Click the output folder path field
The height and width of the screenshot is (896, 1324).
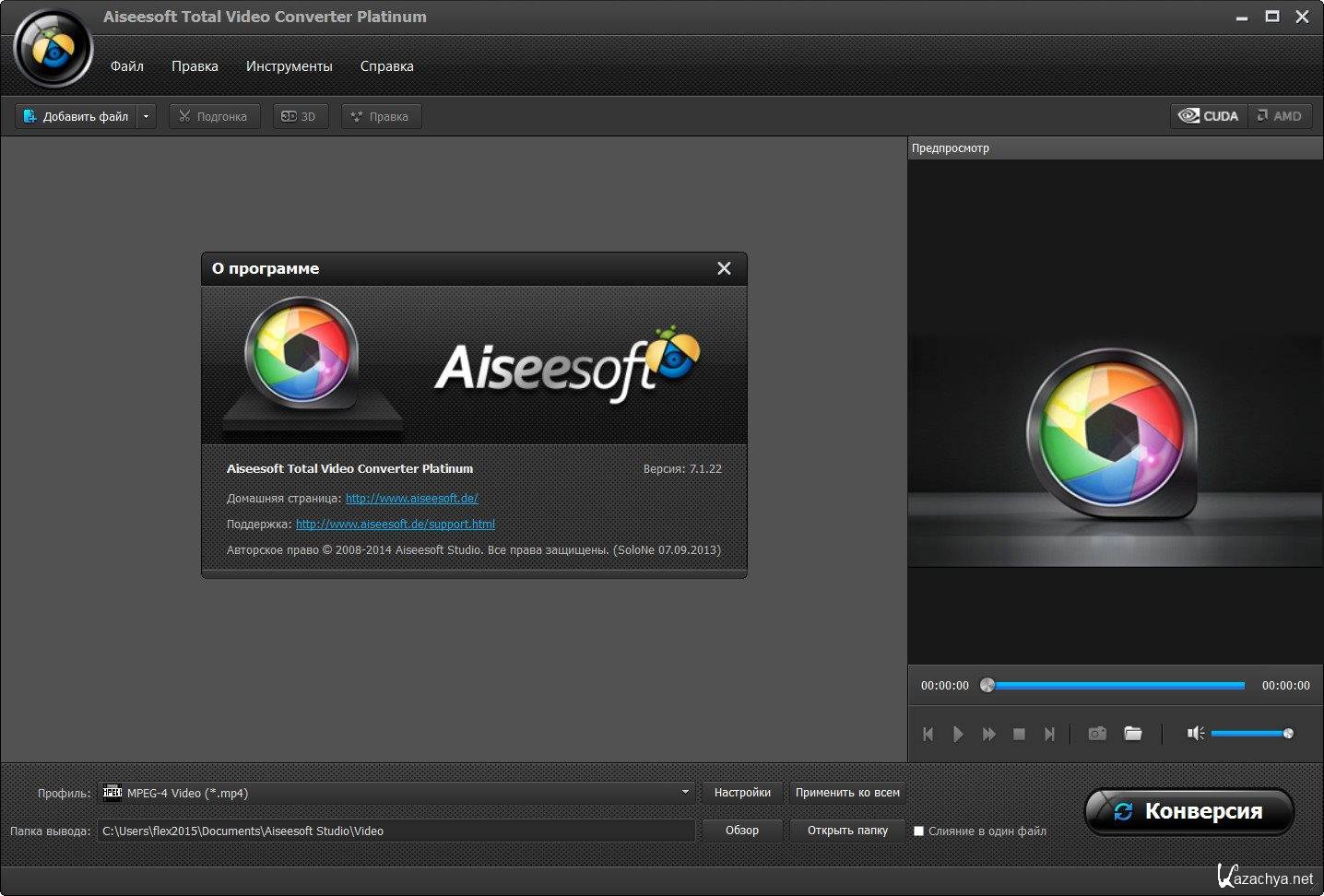click(396, 831)
